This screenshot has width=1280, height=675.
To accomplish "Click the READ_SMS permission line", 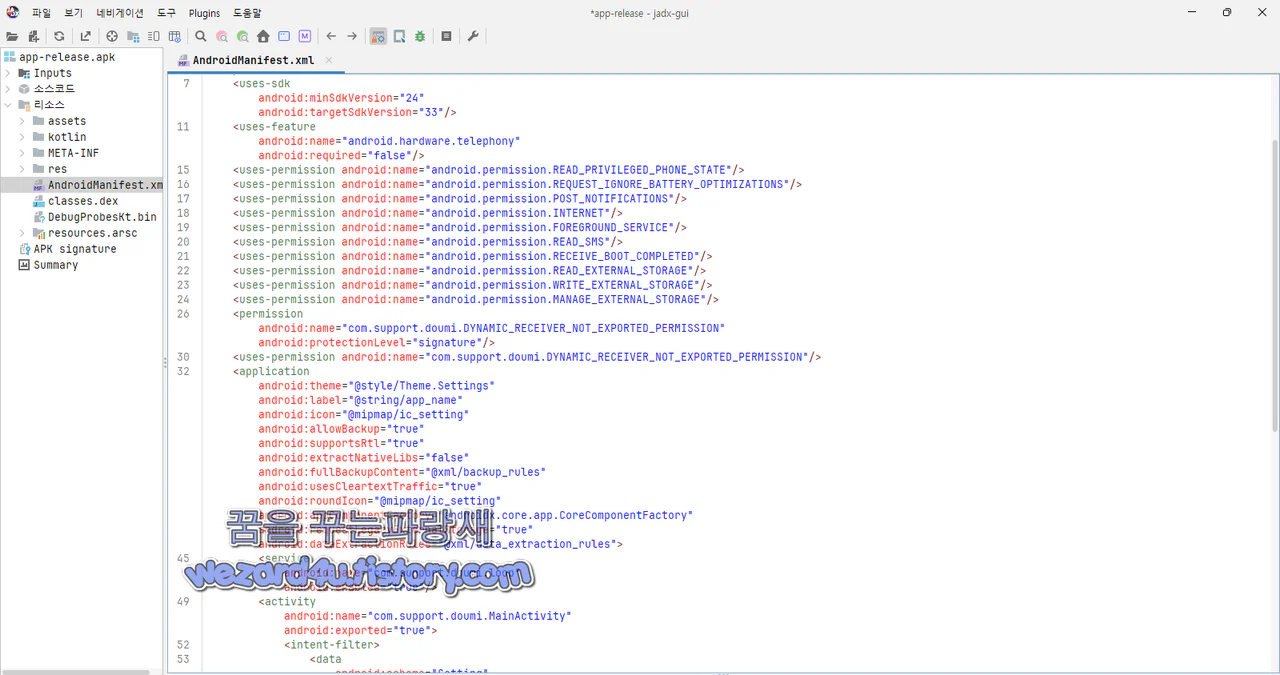I will (428, 242).
